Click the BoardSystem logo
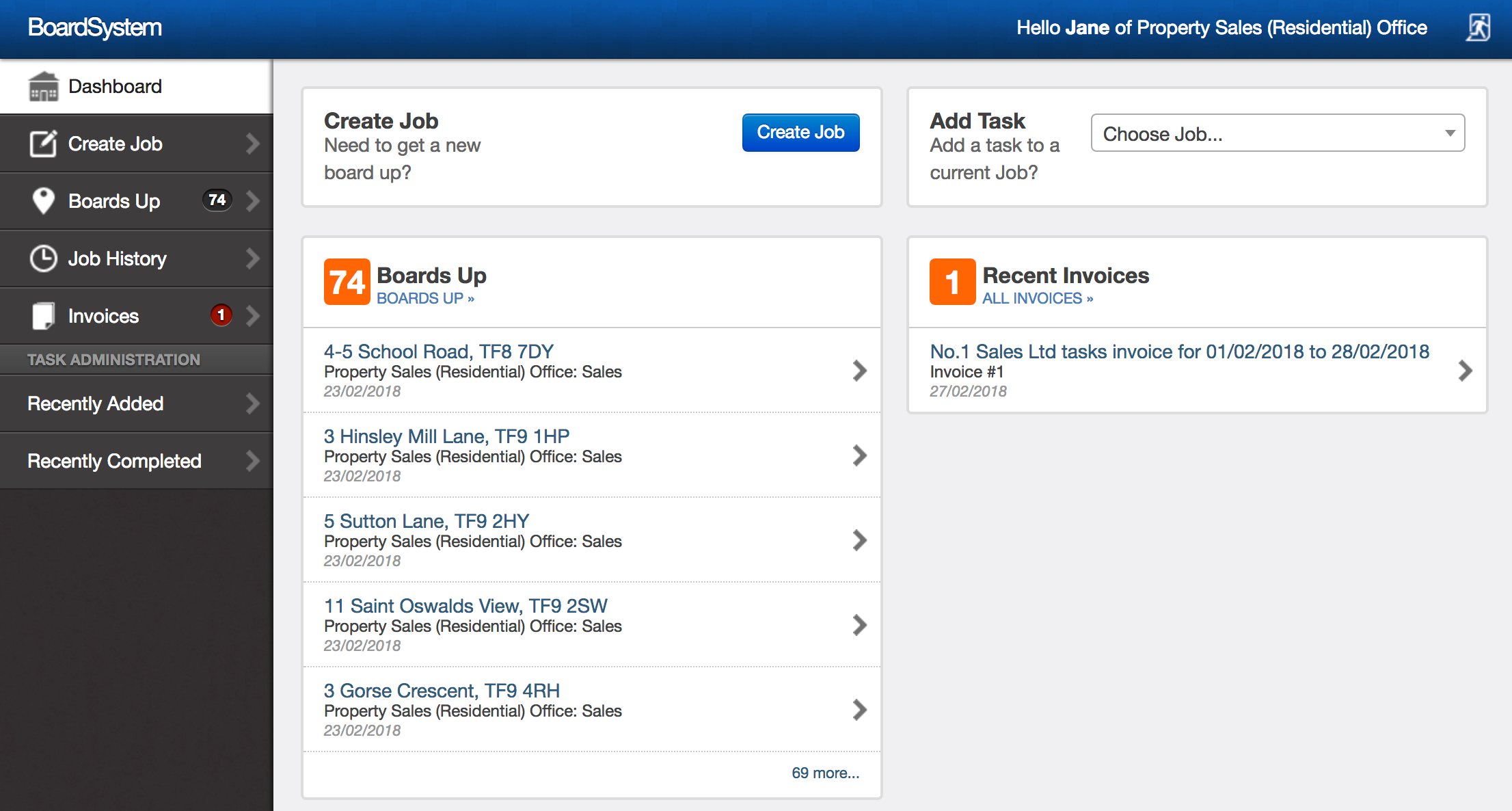The height and width of the screenshot is (811, 1512). point(95,28)
